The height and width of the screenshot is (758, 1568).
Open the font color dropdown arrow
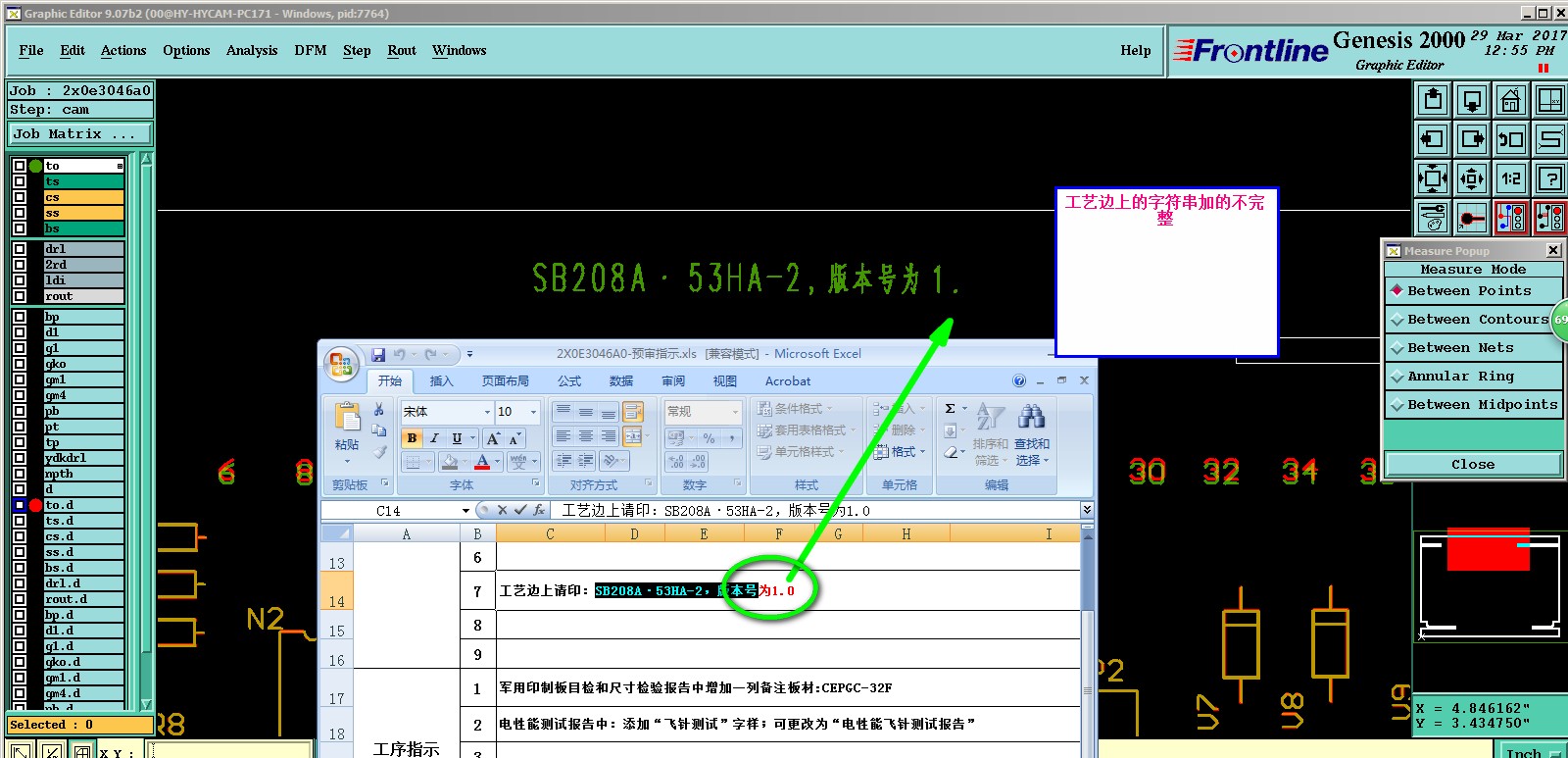(x=497, y=461)
